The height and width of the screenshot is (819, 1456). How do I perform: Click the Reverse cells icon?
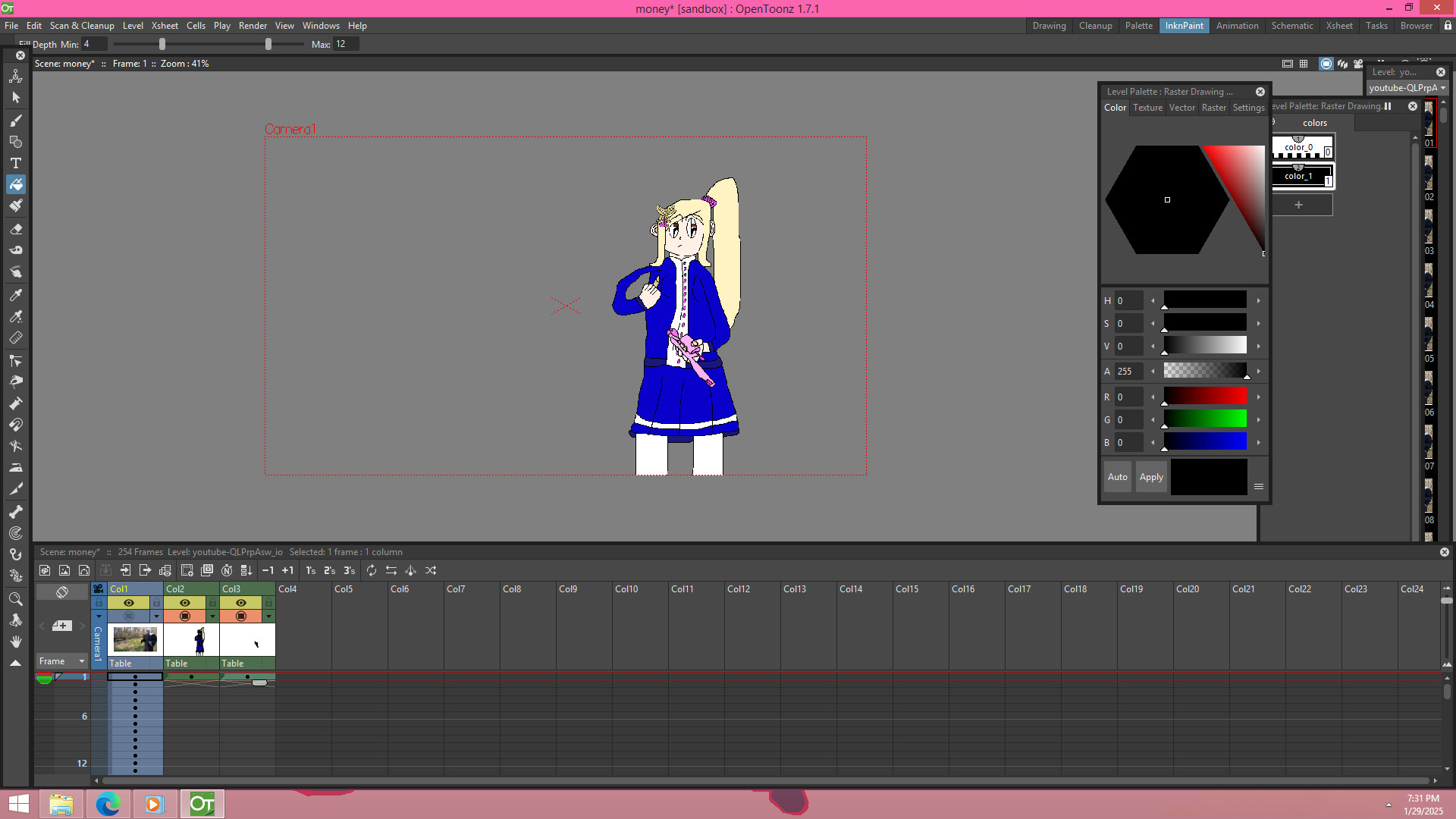tap(391, 570)
